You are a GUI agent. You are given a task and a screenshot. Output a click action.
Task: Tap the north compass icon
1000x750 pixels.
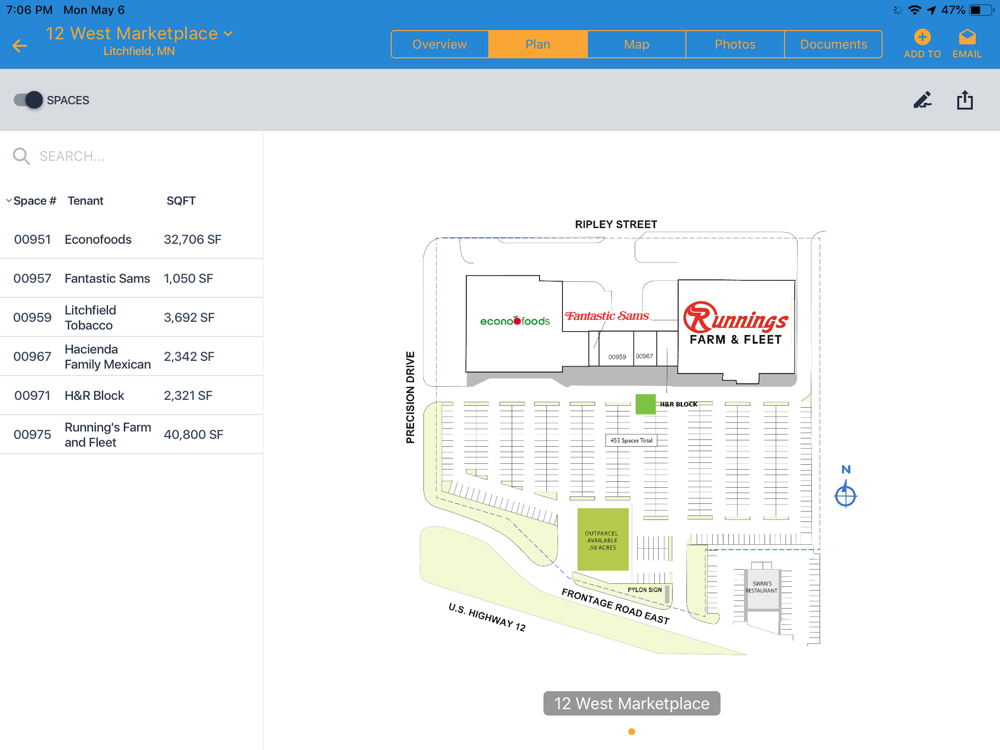846,495
